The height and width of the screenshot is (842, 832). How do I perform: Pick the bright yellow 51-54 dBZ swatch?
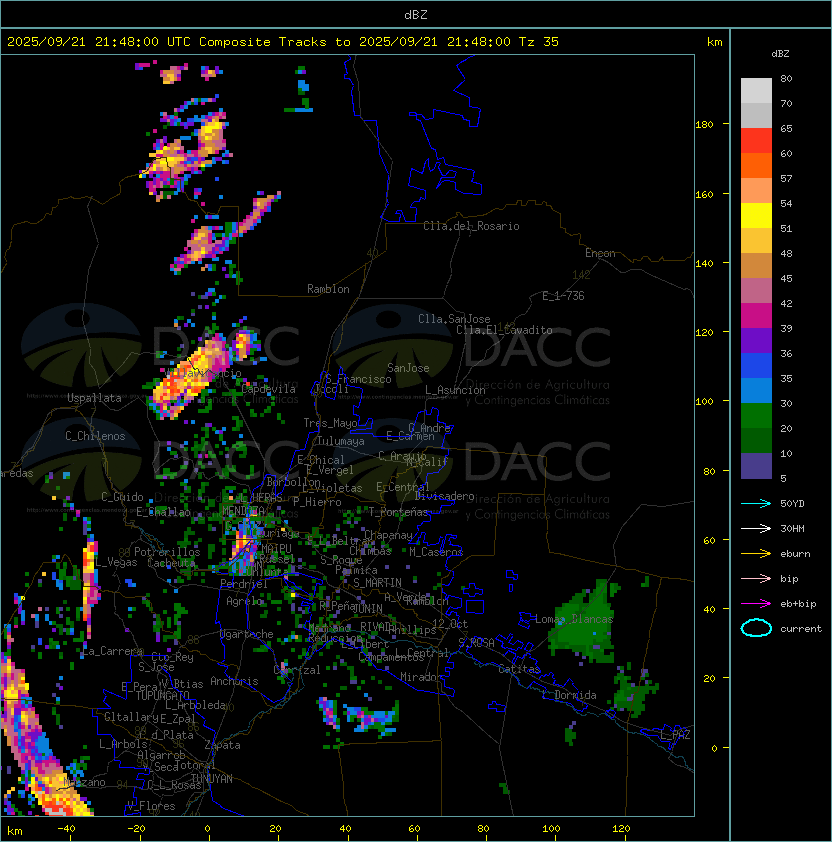point(756,215)
